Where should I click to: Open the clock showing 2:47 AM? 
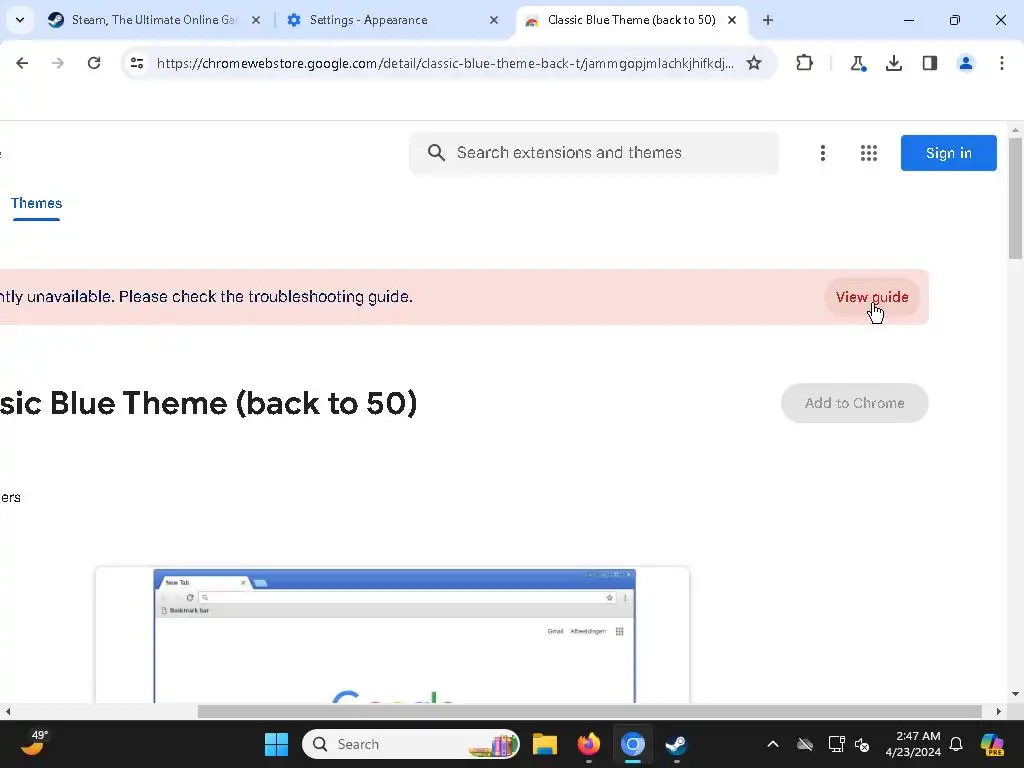coord(913,744)
